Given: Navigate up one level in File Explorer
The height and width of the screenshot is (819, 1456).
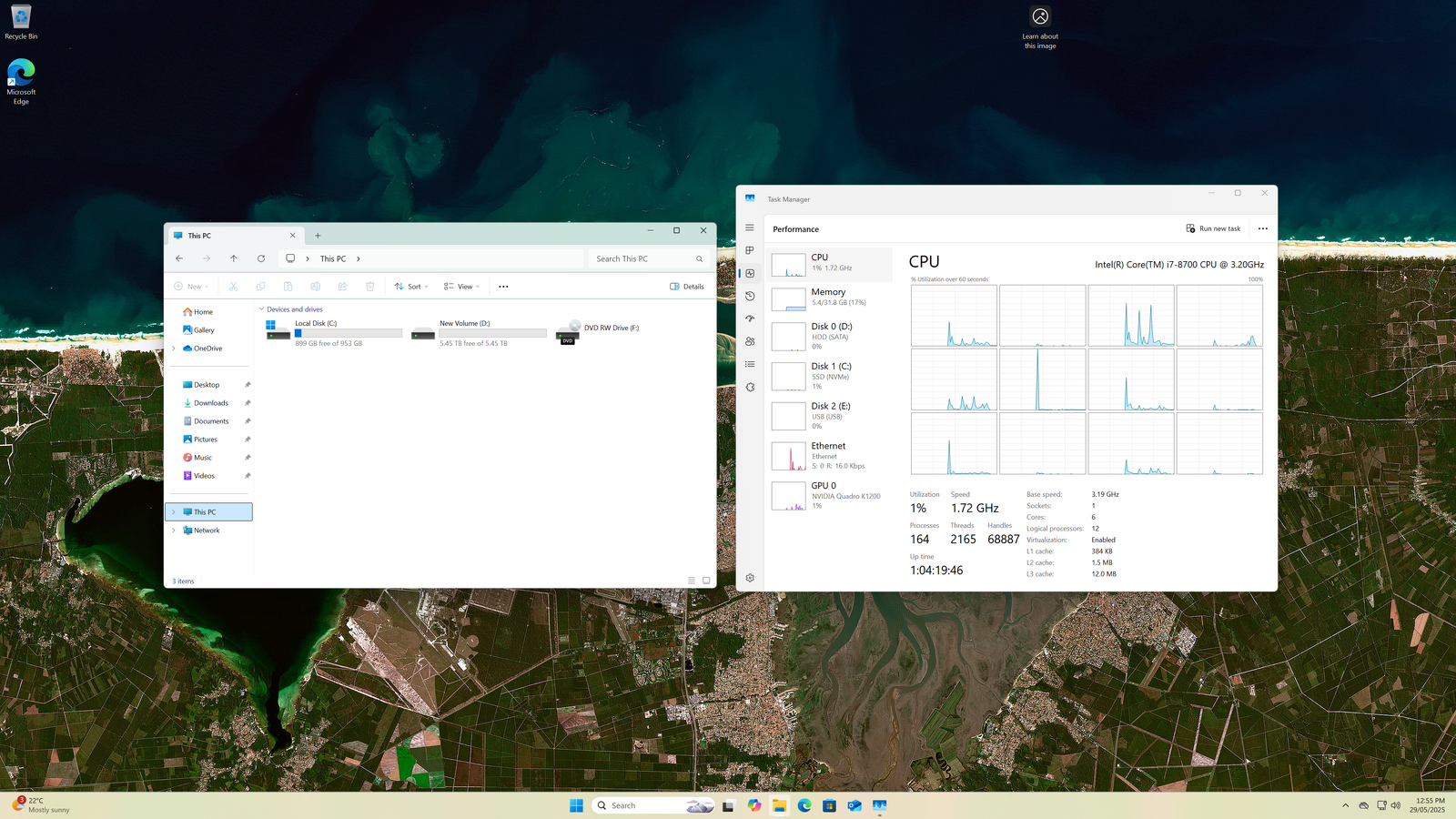Looking at the screenshot, I should point(234,258).
